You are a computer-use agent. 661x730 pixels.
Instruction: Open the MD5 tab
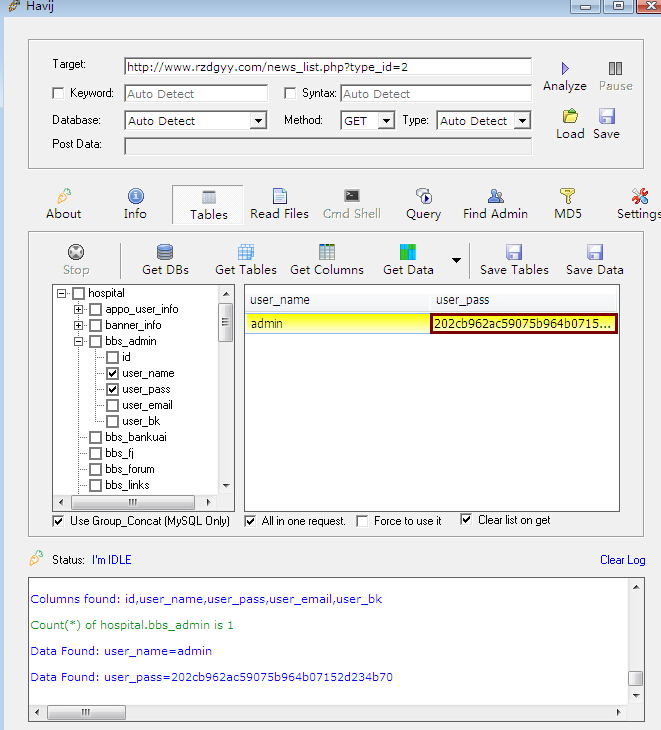(567, 204)
